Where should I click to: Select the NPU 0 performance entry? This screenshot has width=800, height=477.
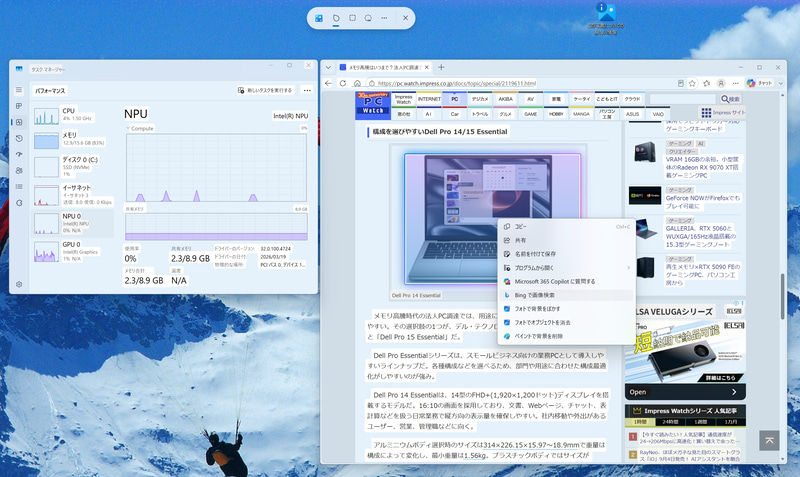[x=72, y=223]
